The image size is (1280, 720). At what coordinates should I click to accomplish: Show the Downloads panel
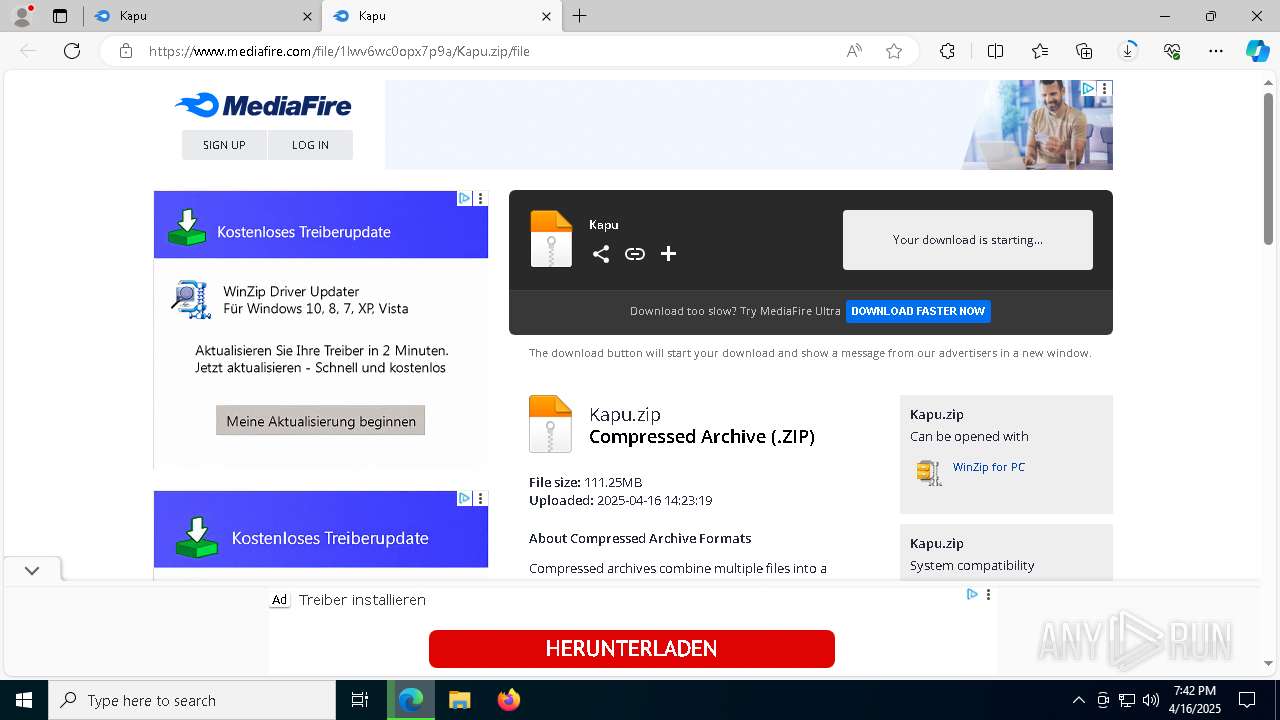1128,51
